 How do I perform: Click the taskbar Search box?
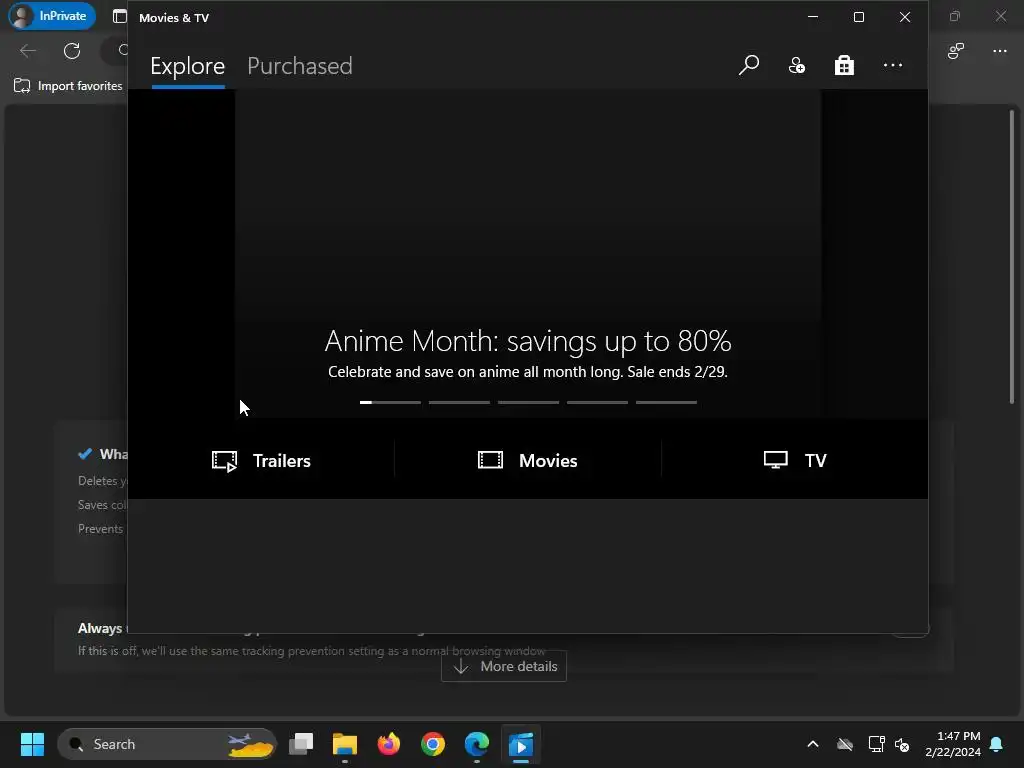pos(167,744)
